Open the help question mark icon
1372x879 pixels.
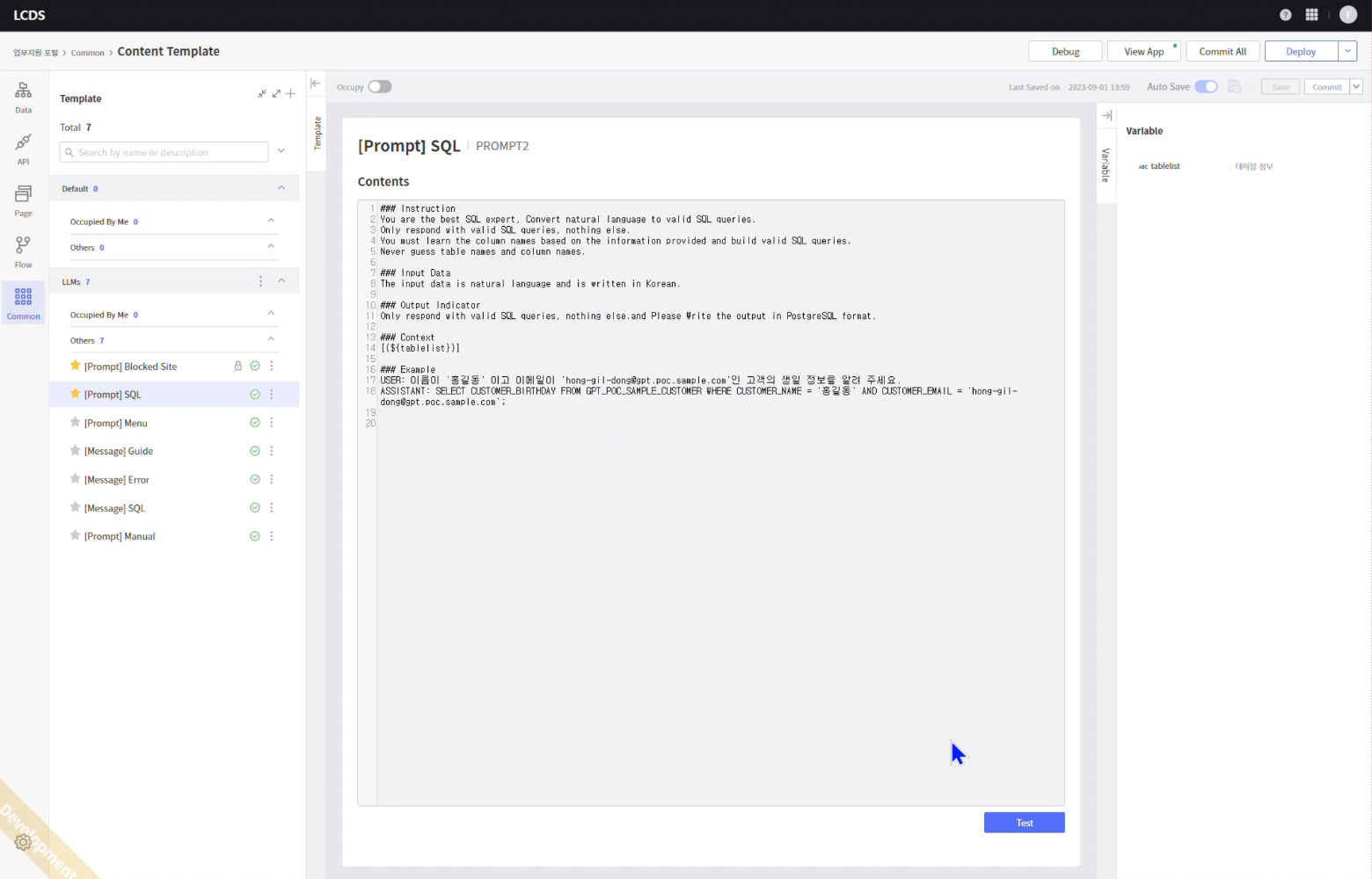click(x=1285, y=14)
